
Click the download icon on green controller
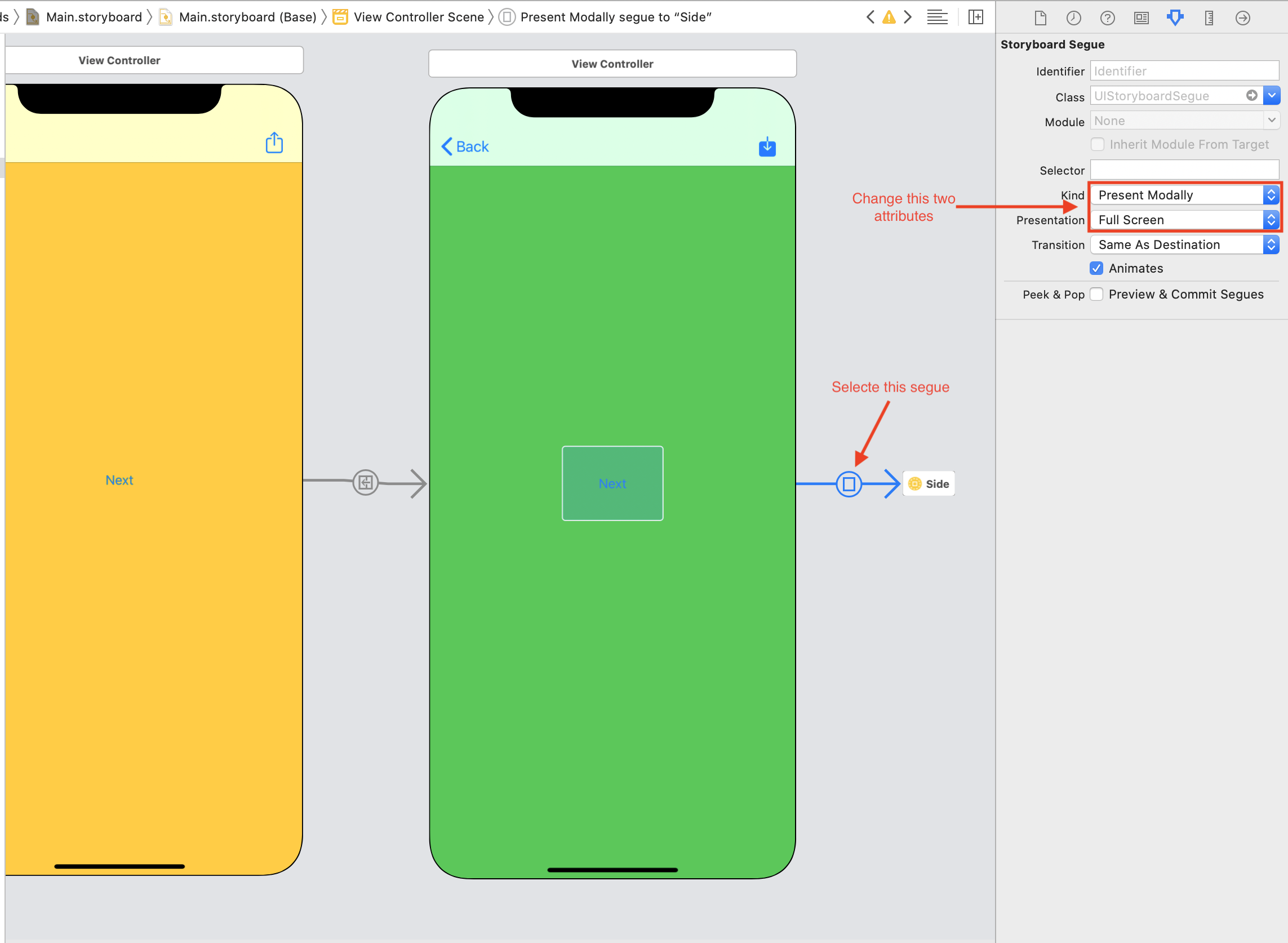click(768, 147)
